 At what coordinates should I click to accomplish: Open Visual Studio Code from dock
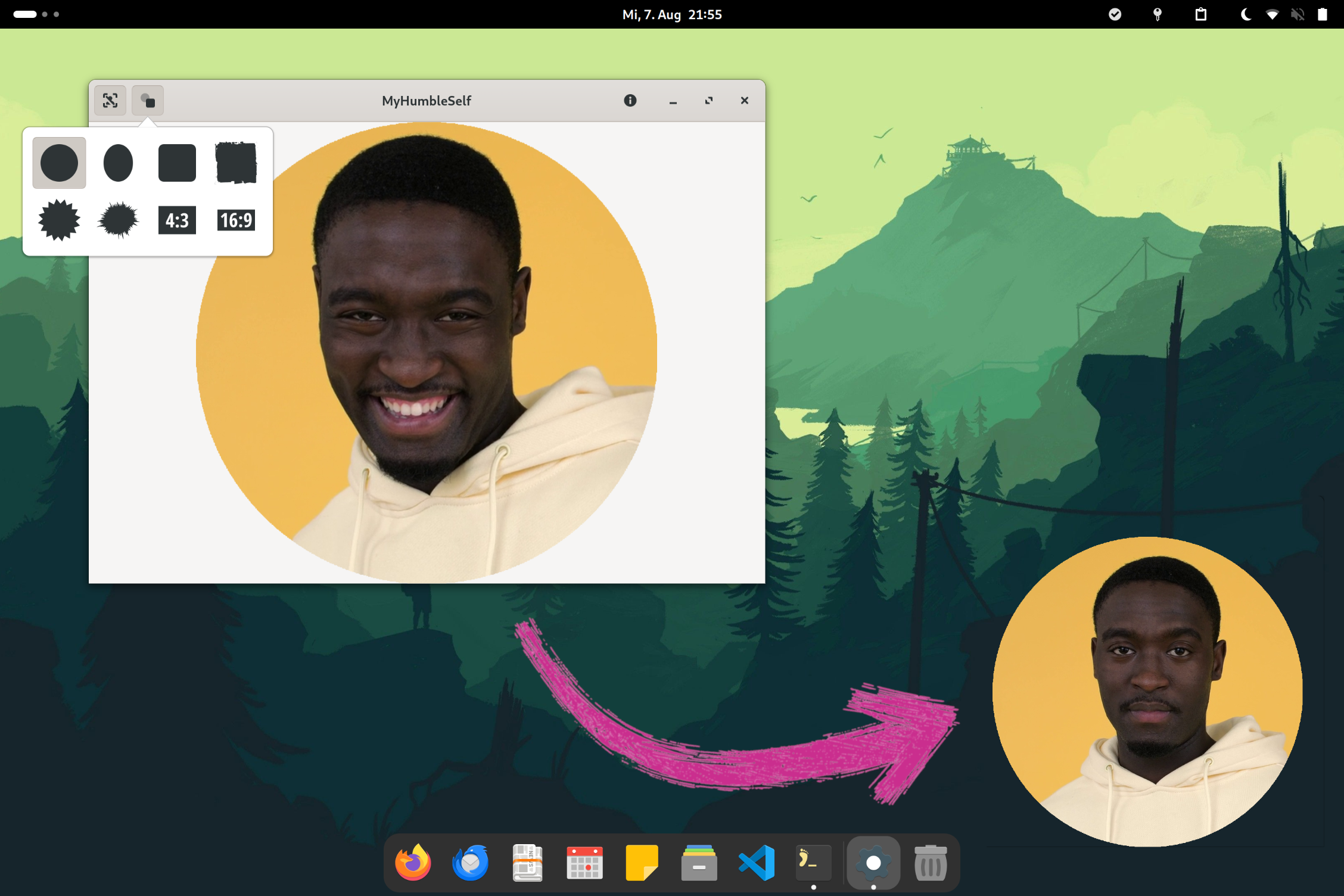click(x=757, y=863)
